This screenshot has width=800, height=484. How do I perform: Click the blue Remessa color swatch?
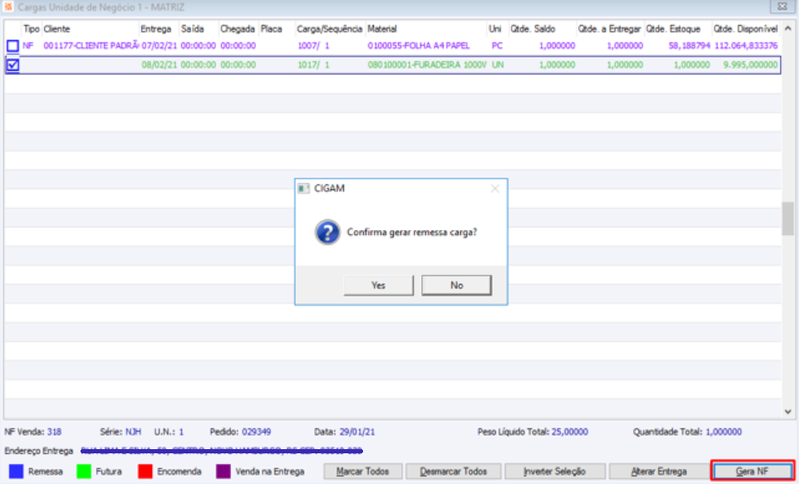[x=16, y=471]
